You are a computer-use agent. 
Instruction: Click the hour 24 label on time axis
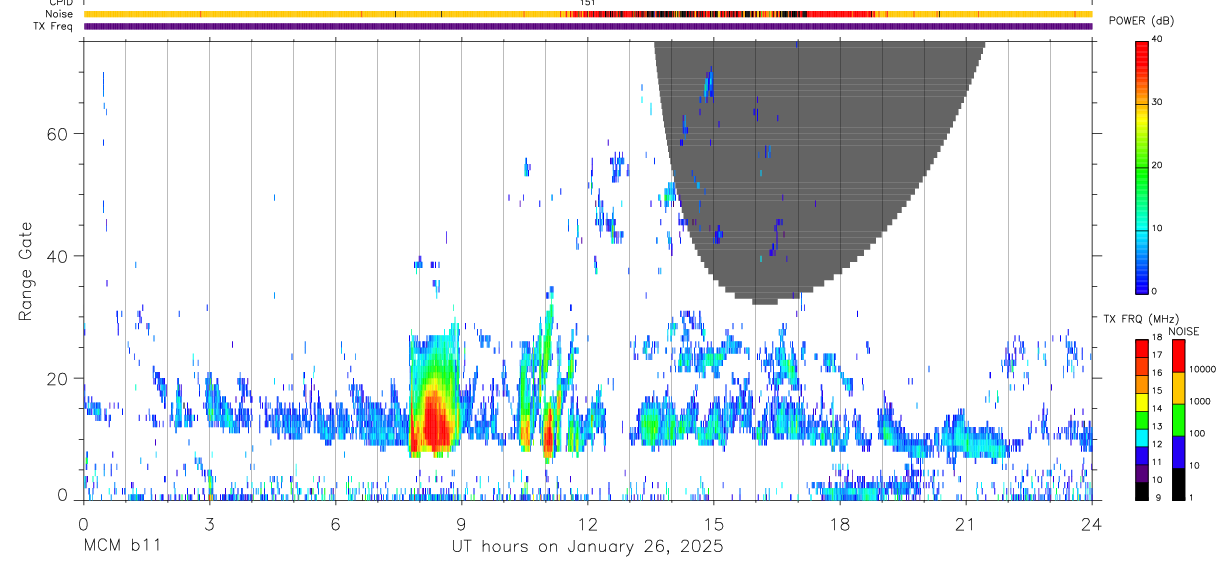click(x=1091, y=523)
